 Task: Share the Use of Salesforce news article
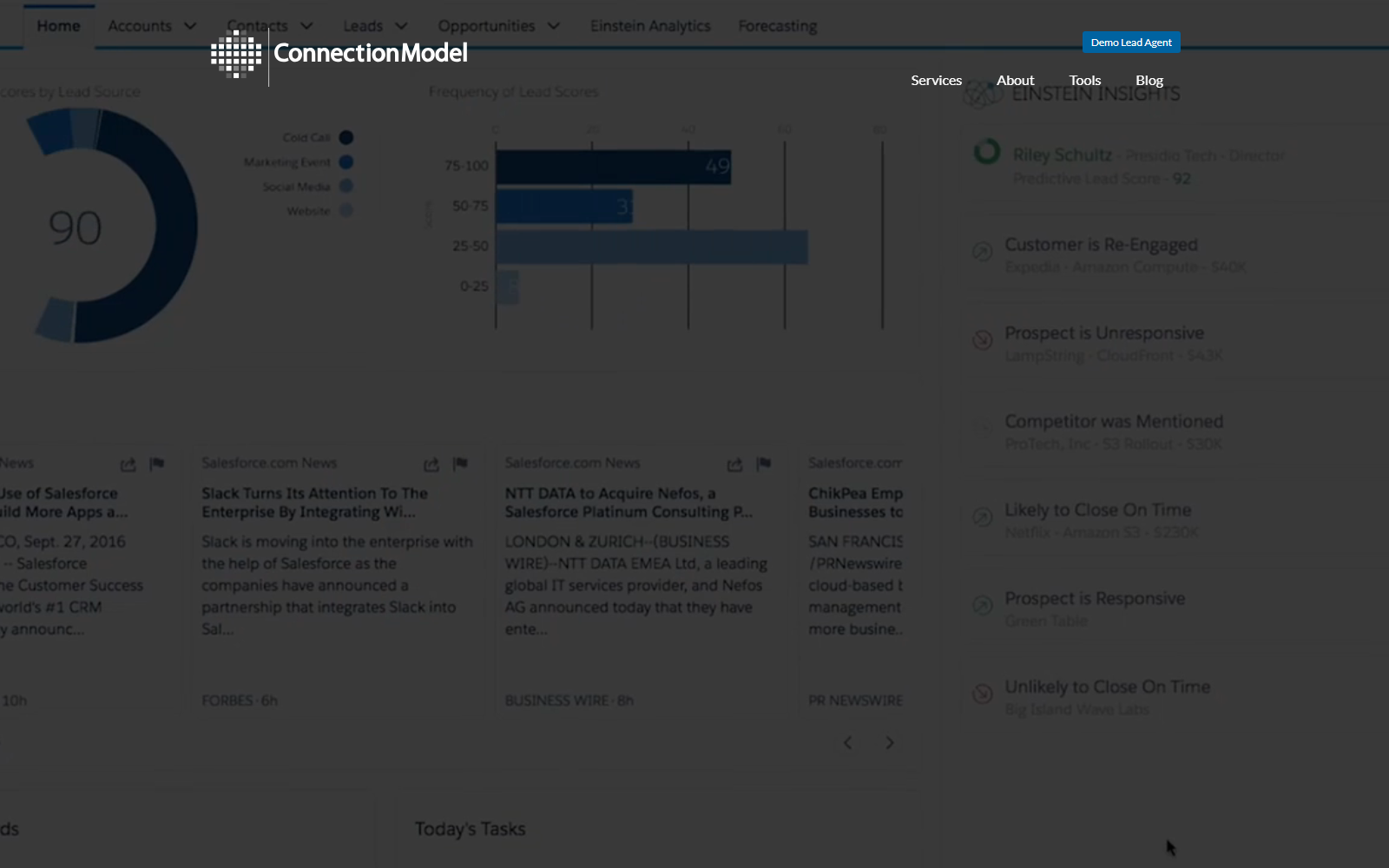click(128, 464)
